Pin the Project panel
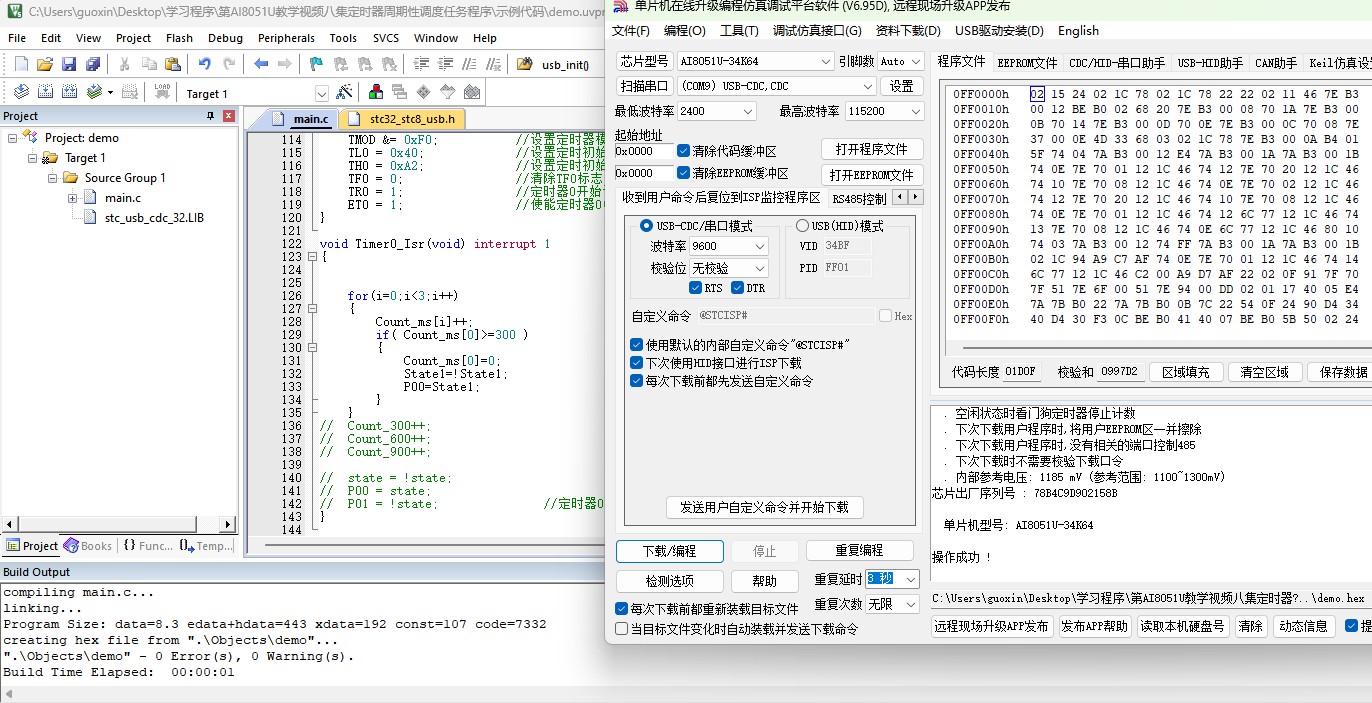The image size is (1372, 703). 210,116
